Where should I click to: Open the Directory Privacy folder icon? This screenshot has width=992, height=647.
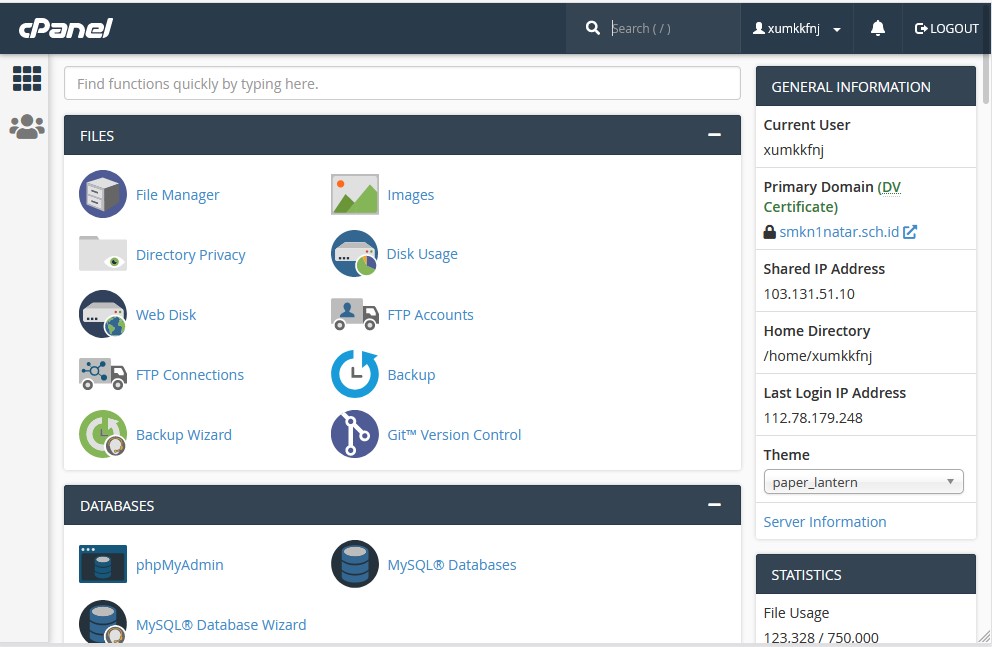coord(102,254)
